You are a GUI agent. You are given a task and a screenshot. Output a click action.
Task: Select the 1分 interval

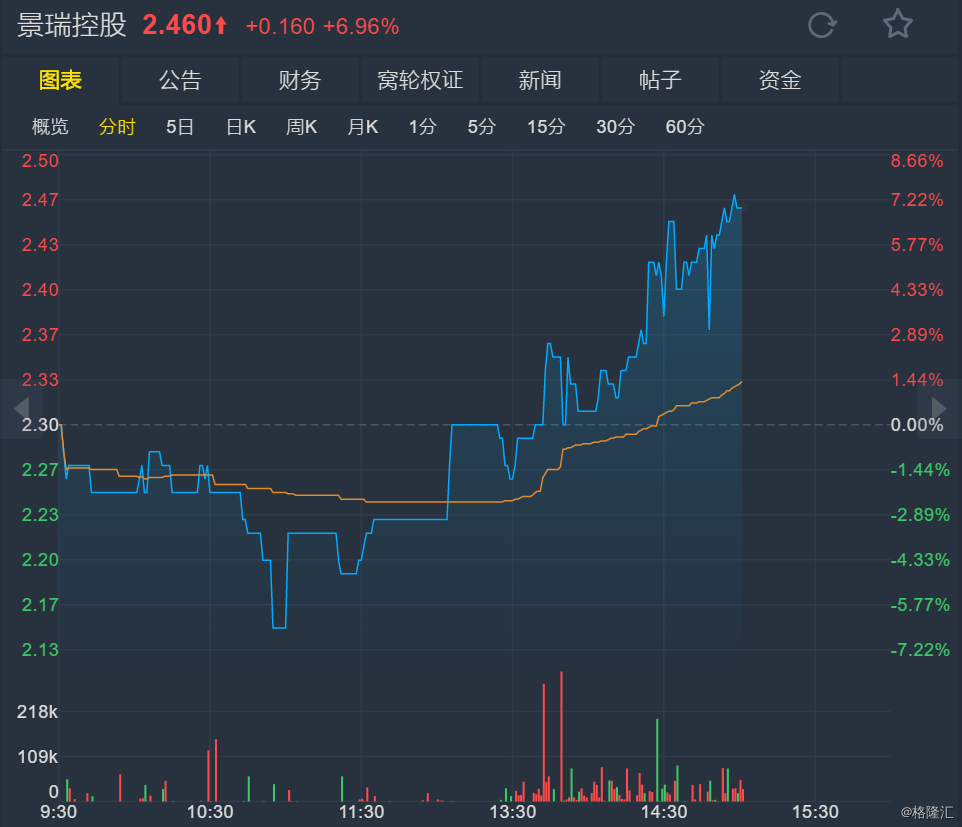(423, 127)
